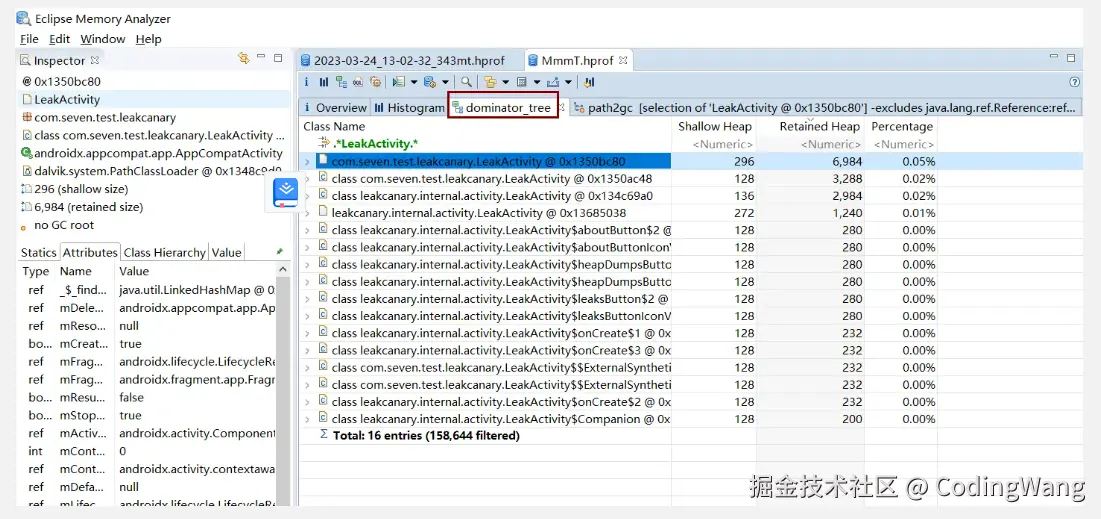Screen dimensions: 1101x519
Task: Open the dominator tree toolbar icon
Action: tap(341, 82)
